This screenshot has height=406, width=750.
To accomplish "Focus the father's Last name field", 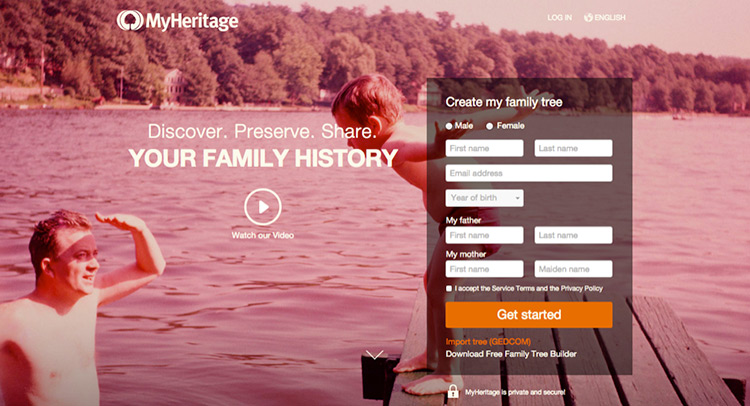I will 574,235.
